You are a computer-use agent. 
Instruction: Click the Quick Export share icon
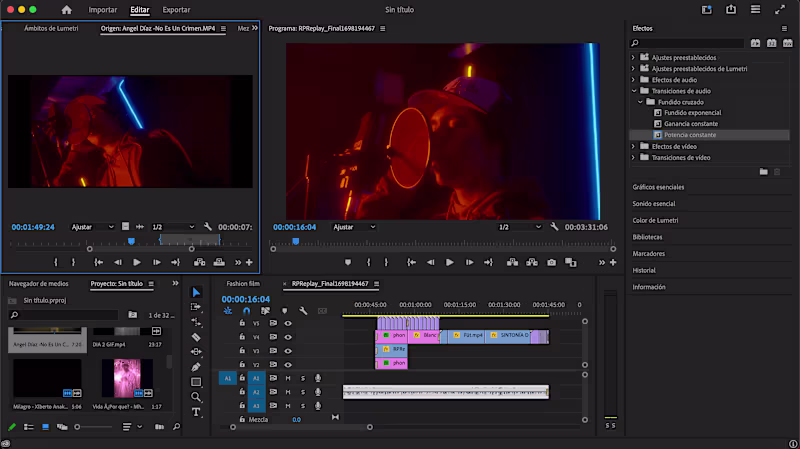point(730,10)
